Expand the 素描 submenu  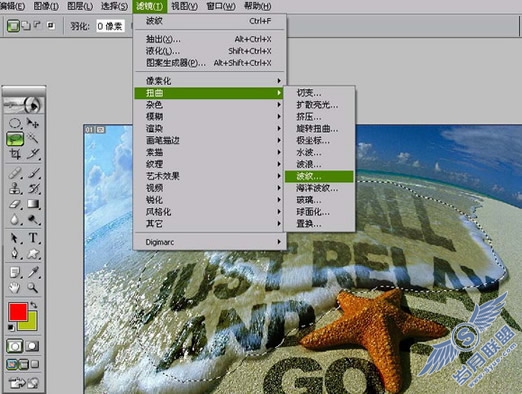[x=209, y=152]
